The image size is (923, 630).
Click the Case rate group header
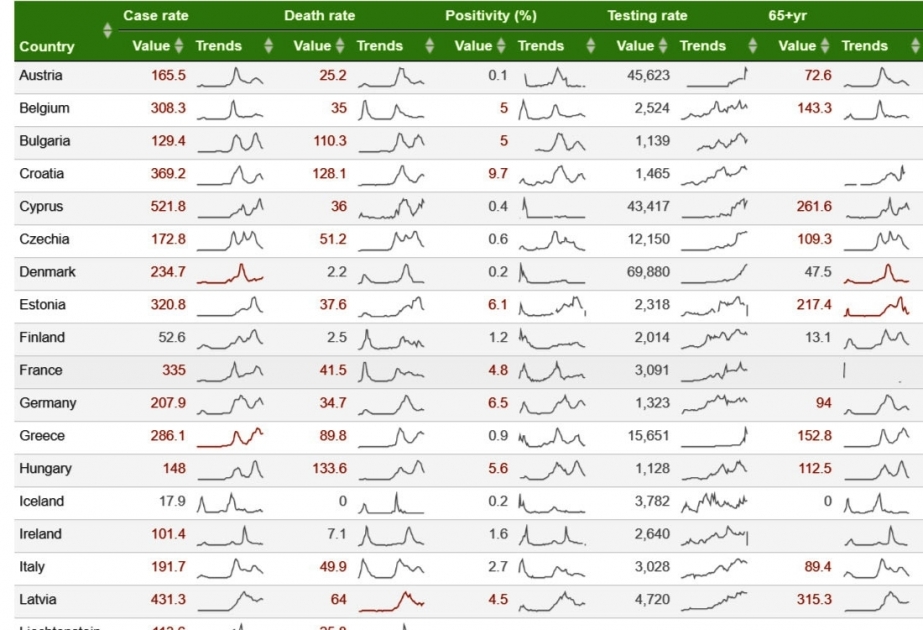(155, 16)
